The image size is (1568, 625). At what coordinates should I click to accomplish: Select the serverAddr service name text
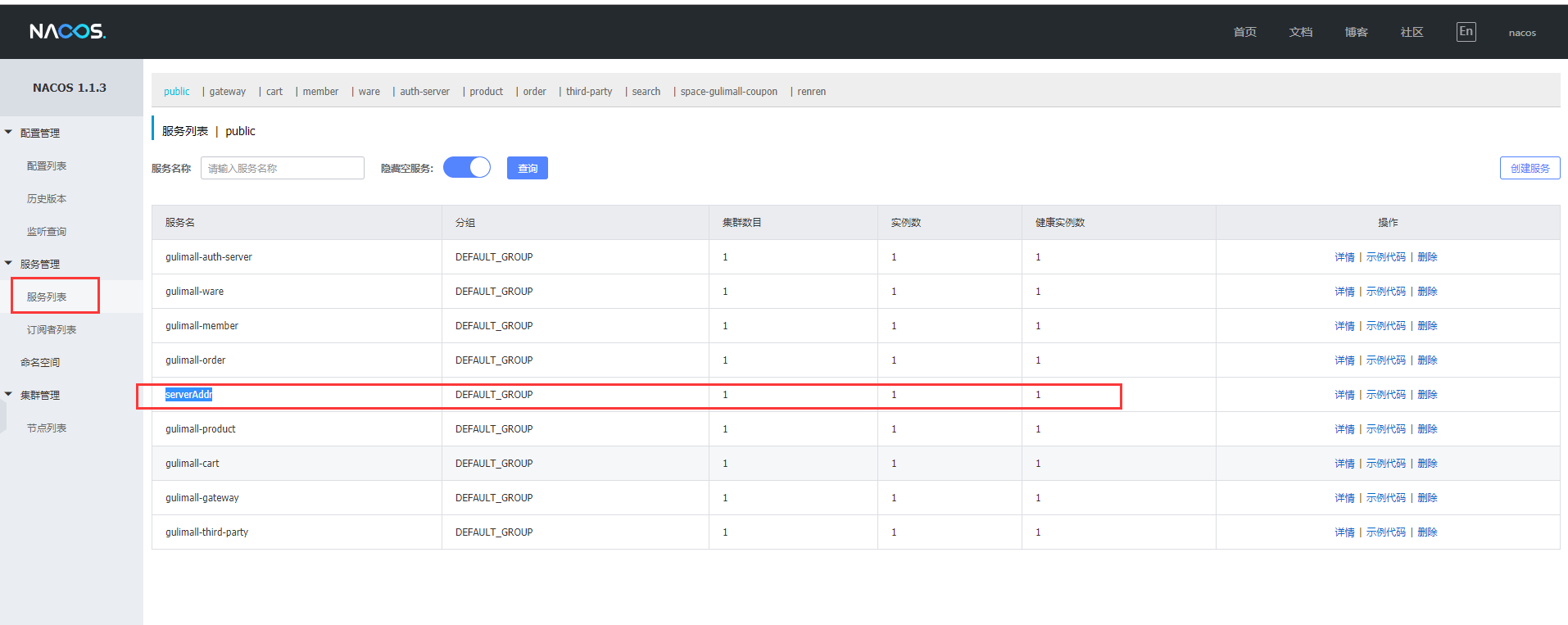pyautogui.click(x=188, y=395)
